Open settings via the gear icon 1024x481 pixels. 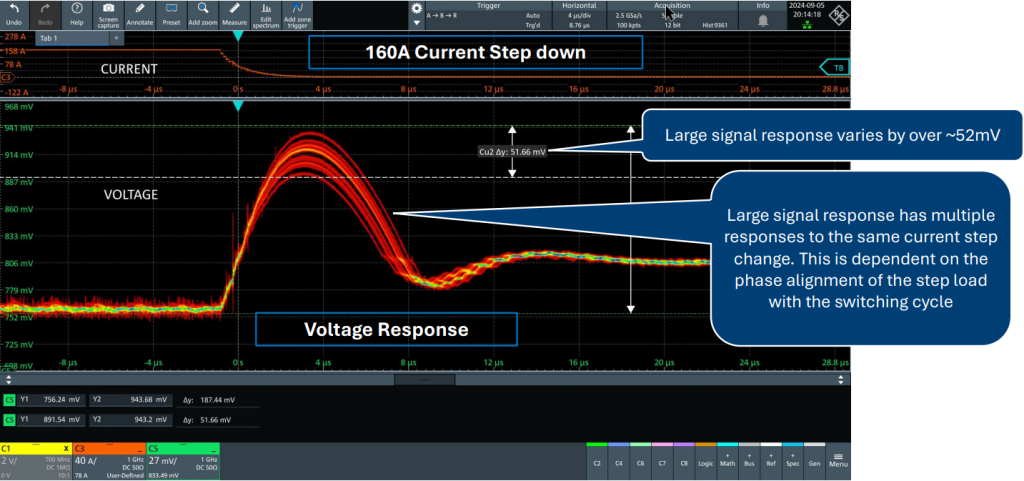click(x=417, y=8)
